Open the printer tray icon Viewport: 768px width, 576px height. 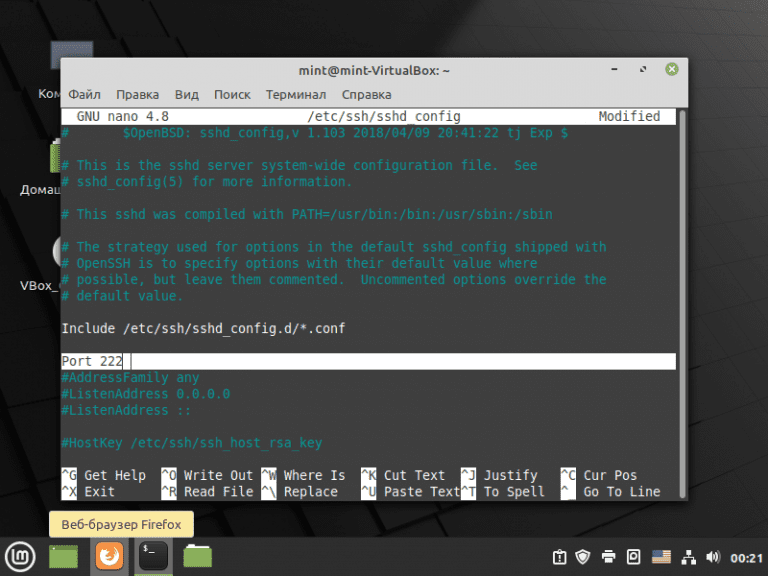click(x=608, y=557)
